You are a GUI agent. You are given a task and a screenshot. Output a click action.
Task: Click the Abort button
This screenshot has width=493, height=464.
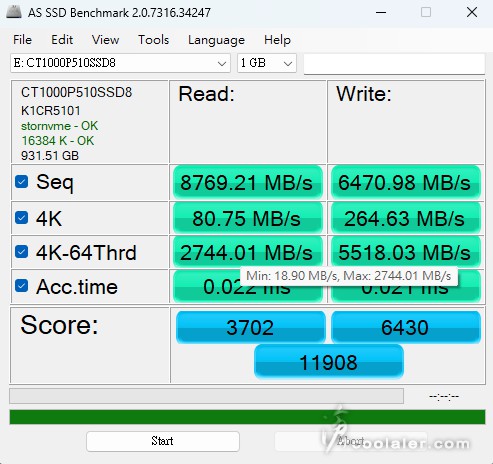click(x=351, y=441)
